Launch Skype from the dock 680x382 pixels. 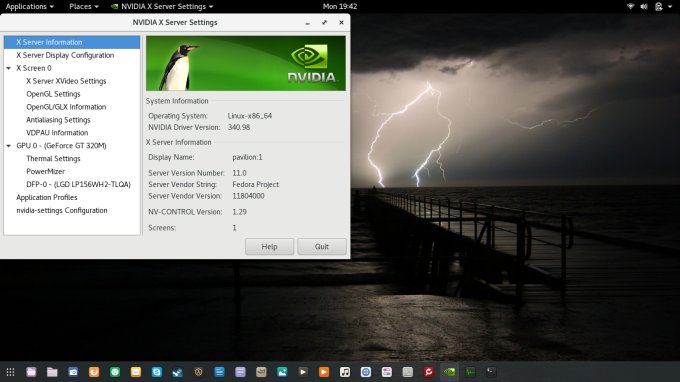click(157, 372)
